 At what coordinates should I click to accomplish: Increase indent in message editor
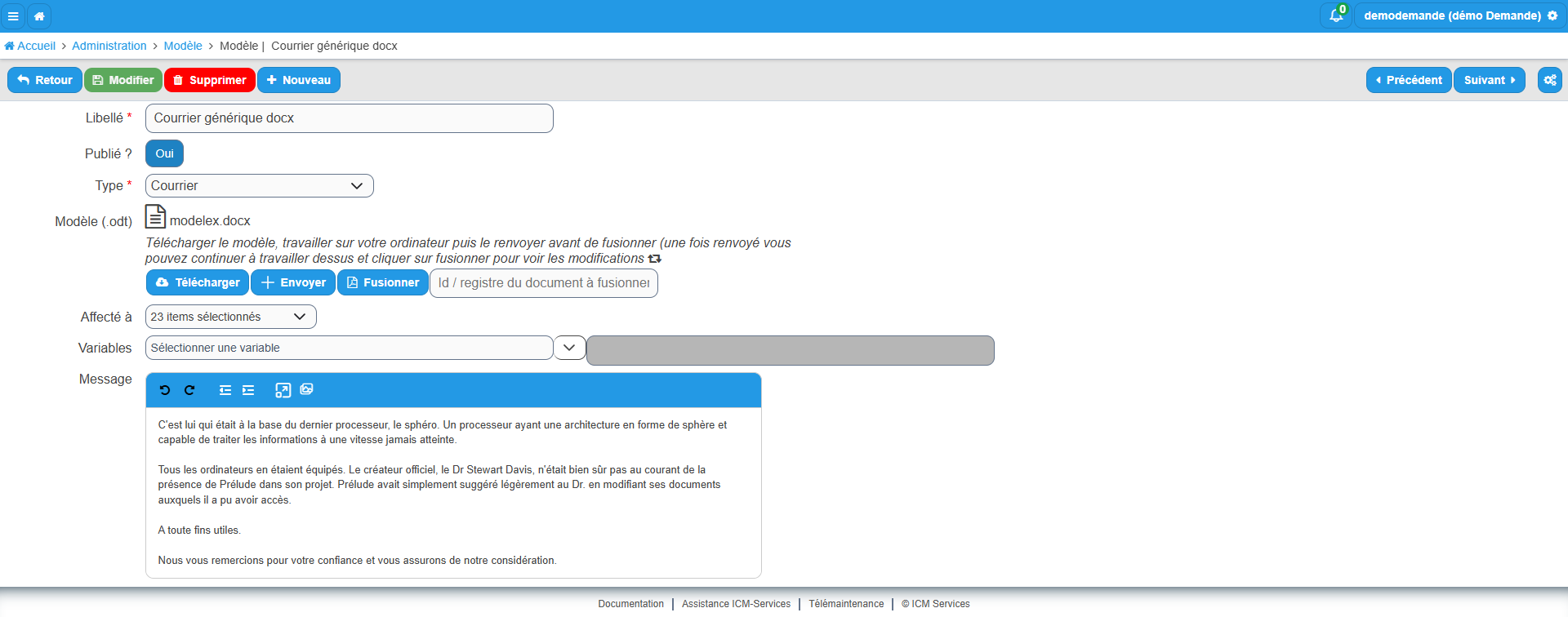(x=248, y=390)
